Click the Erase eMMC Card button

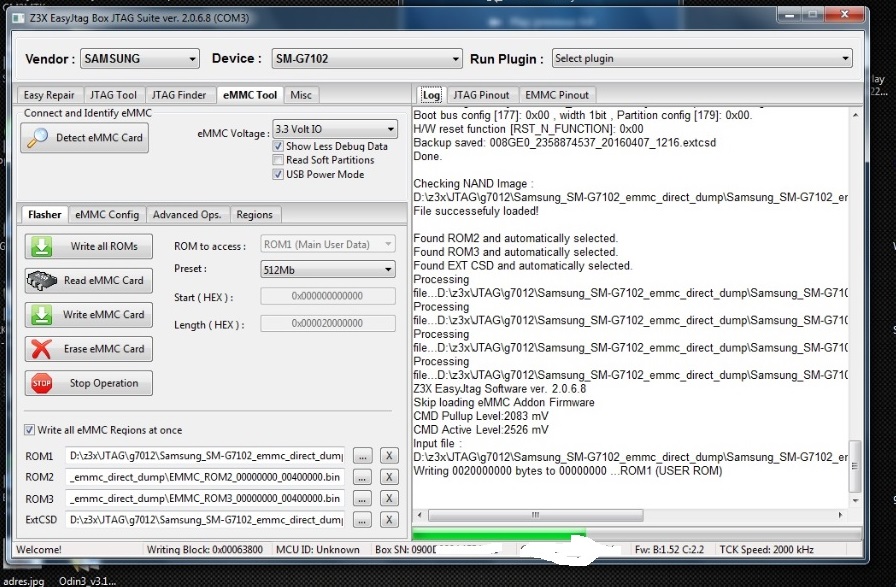click(x=89, y=349)
